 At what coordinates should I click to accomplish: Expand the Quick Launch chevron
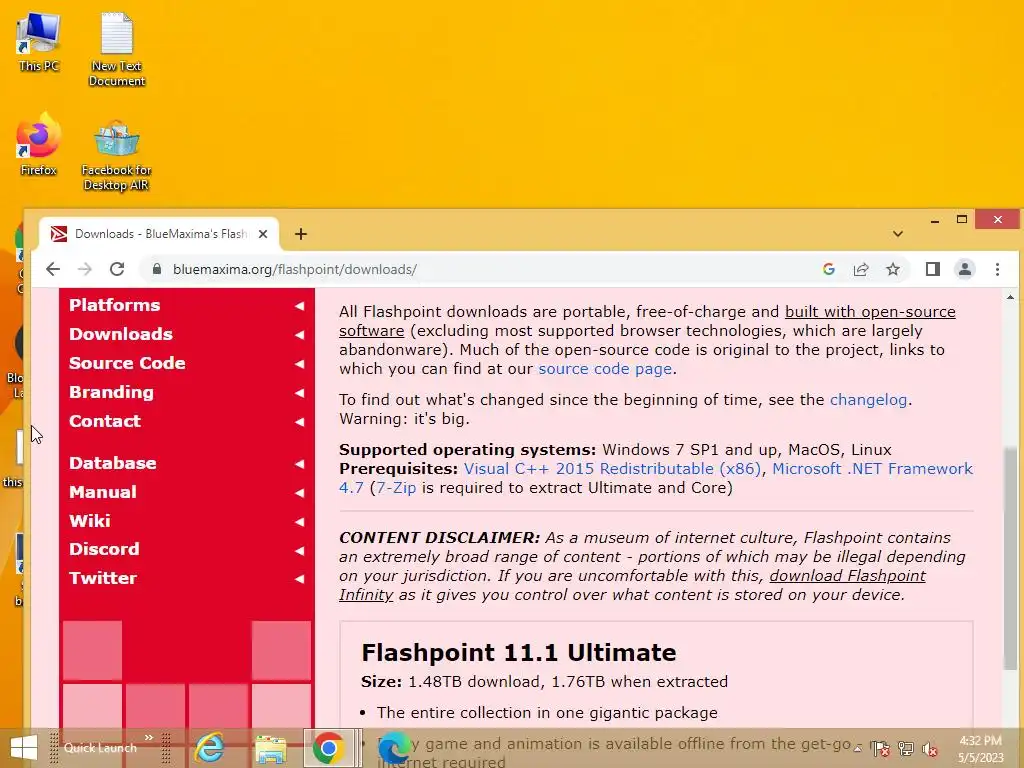(149, 738)
